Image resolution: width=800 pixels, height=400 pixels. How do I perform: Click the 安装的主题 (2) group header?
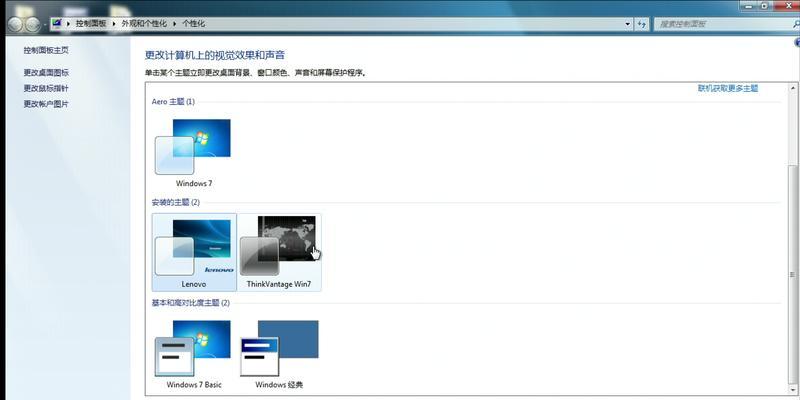(x=176, y=202)
